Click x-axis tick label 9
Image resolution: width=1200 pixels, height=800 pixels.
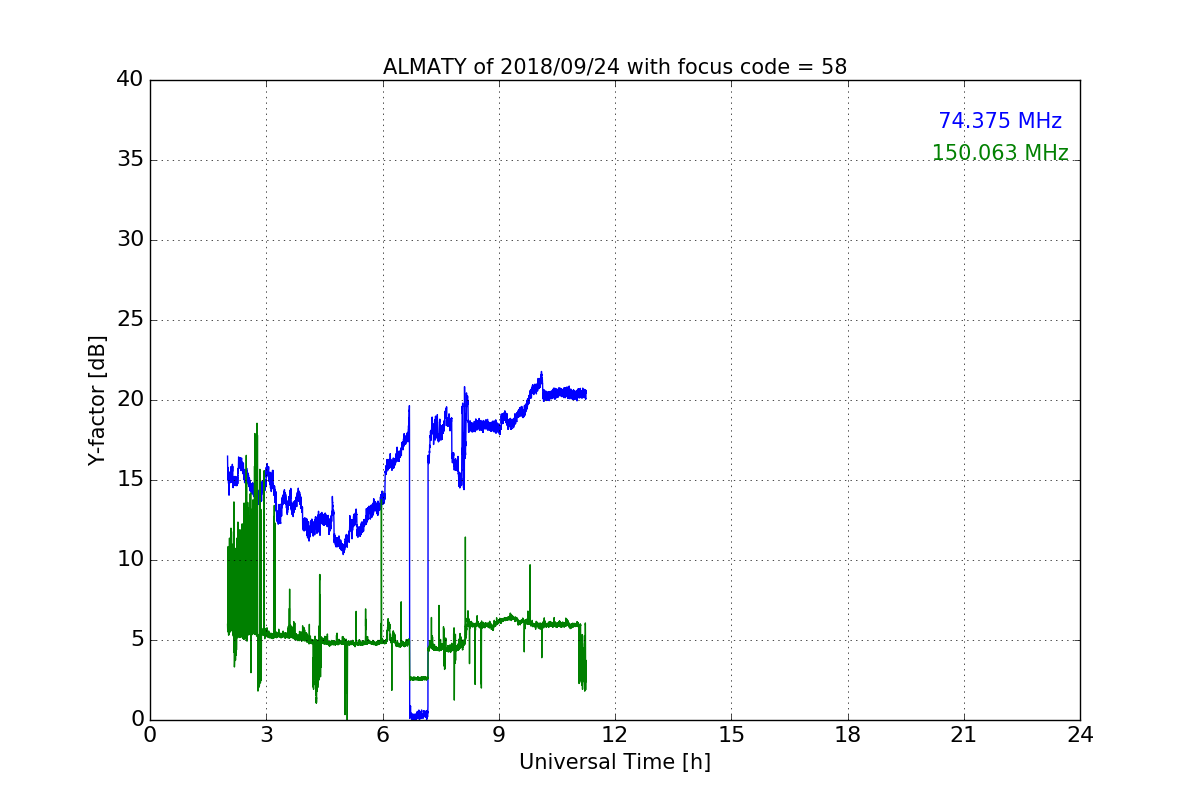499,734
